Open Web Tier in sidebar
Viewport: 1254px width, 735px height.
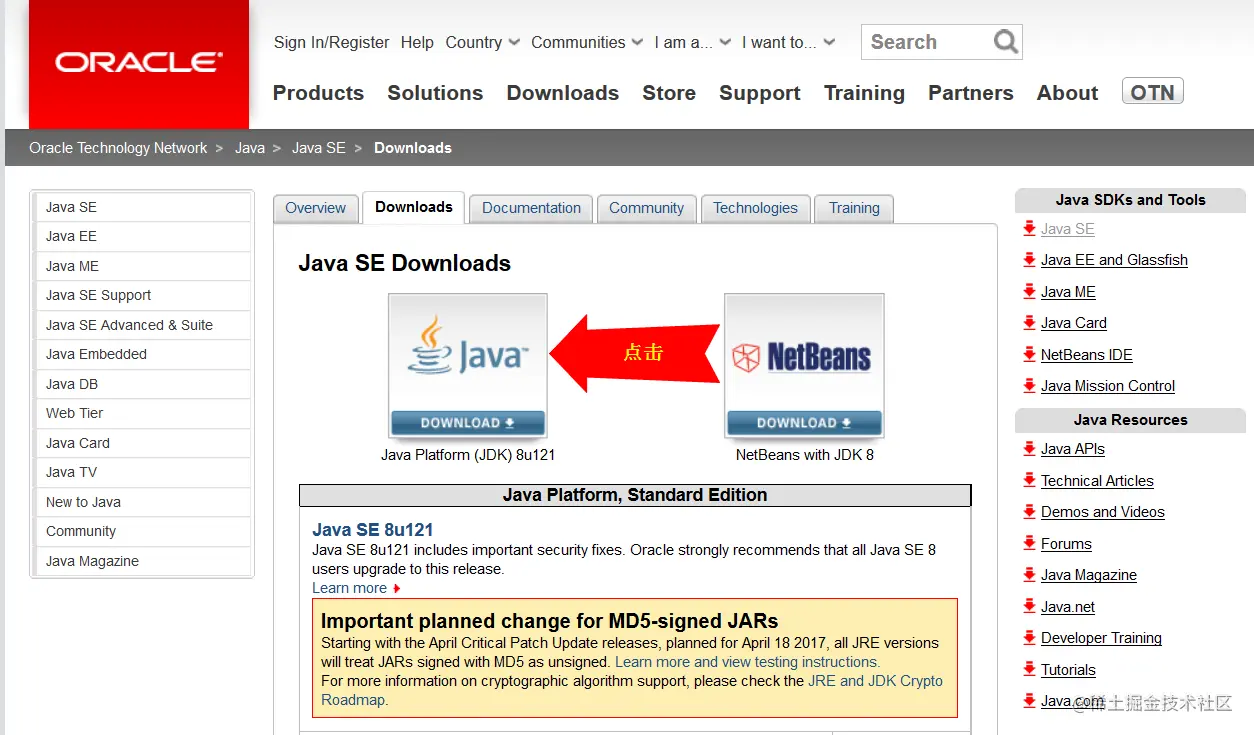(x=141, y=413)
